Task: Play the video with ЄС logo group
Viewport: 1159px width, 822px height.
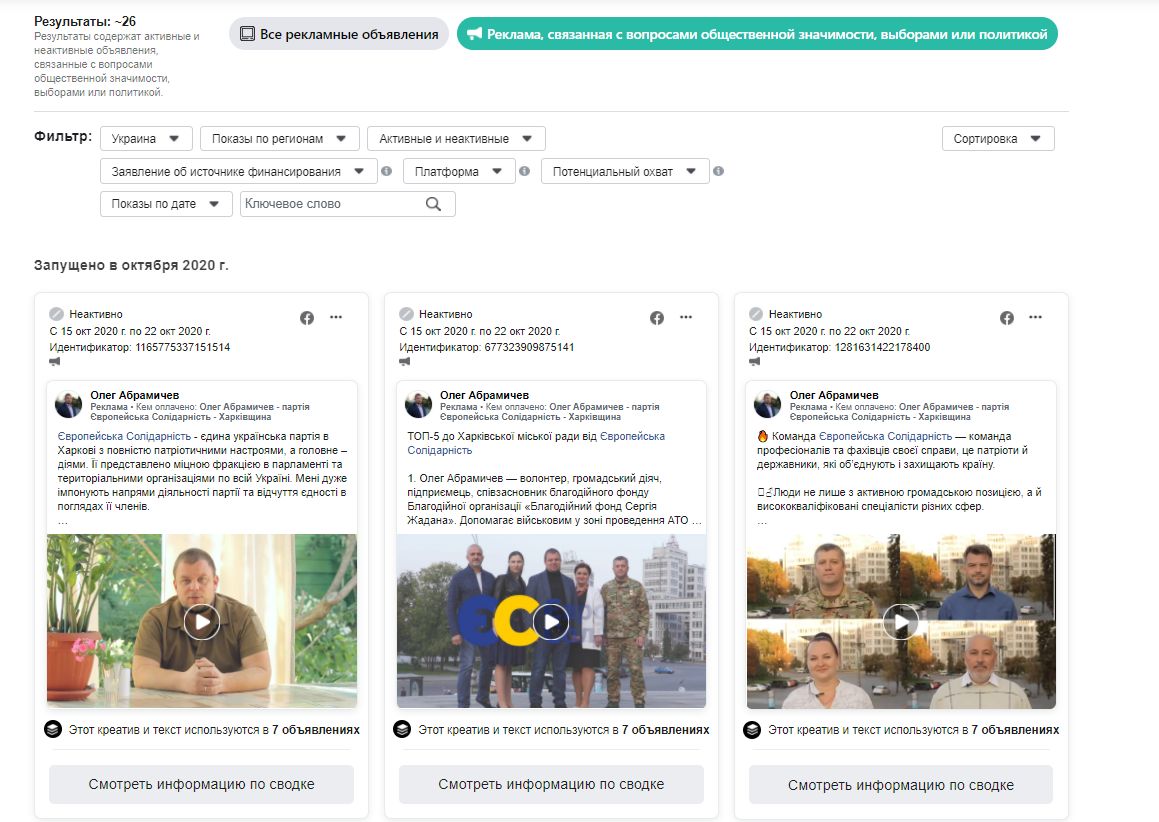Action: (x=551, y=622)
